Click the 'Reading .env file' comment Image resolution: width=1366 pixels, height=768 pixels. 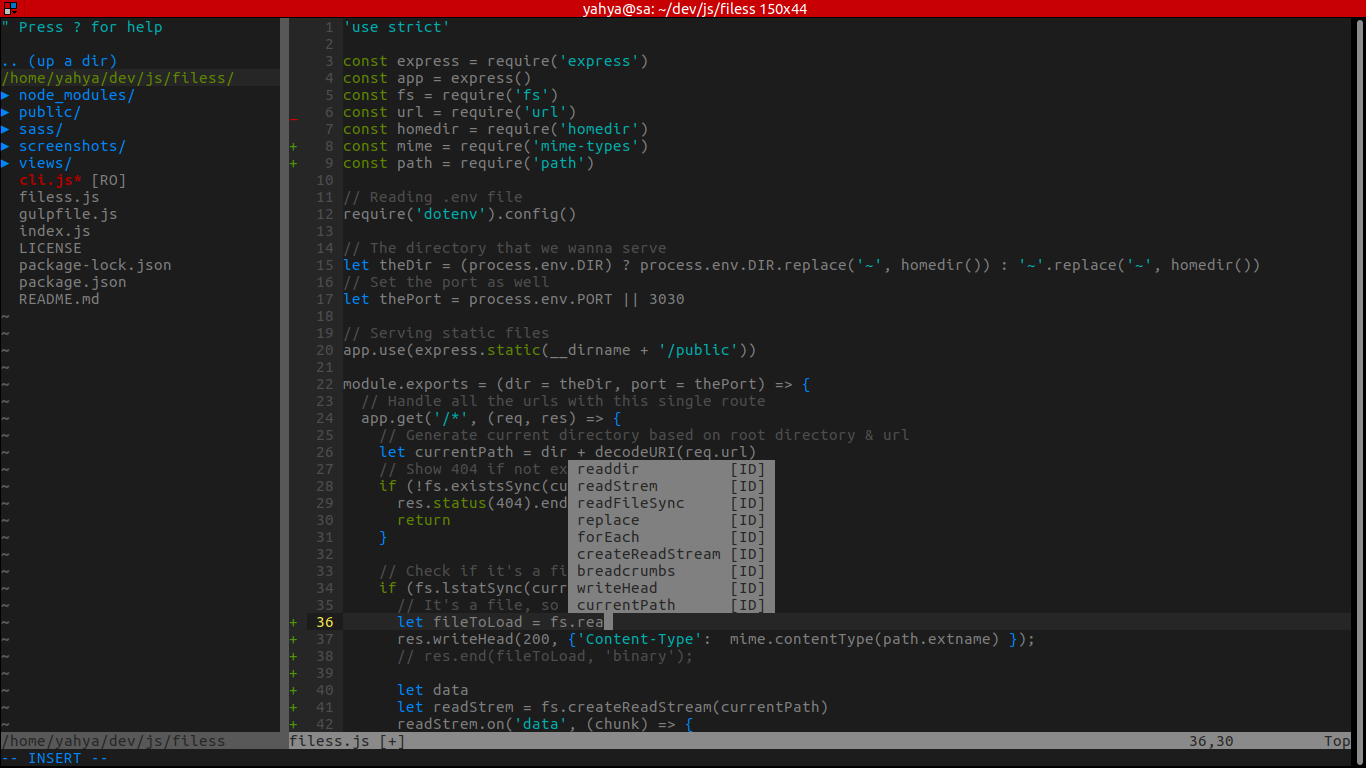coord(433,197)
